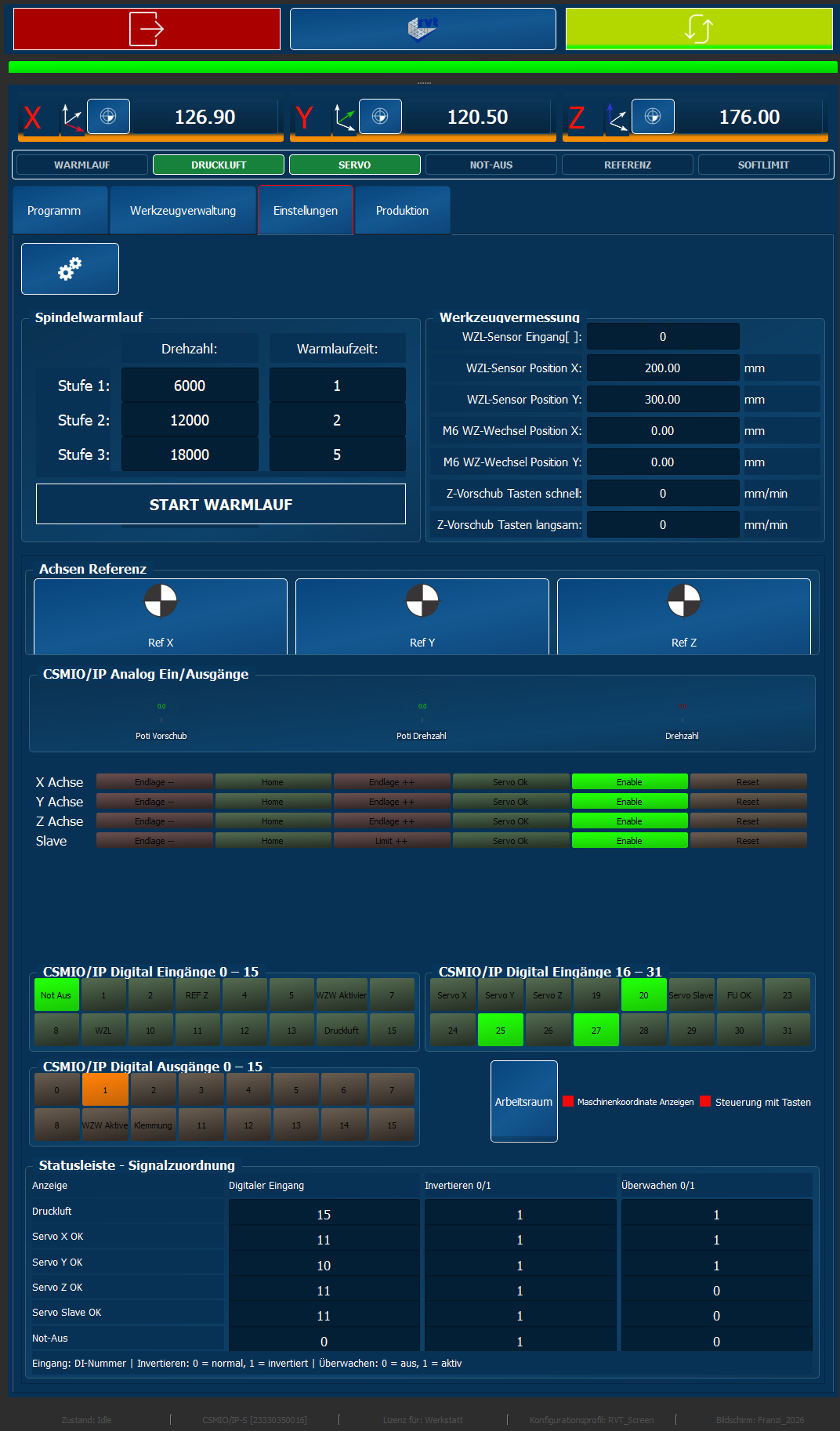Reference the Y axis with Ref Y
Image resolution: width=840 pixels, height=1431 pixels.
tap(422, 617)
